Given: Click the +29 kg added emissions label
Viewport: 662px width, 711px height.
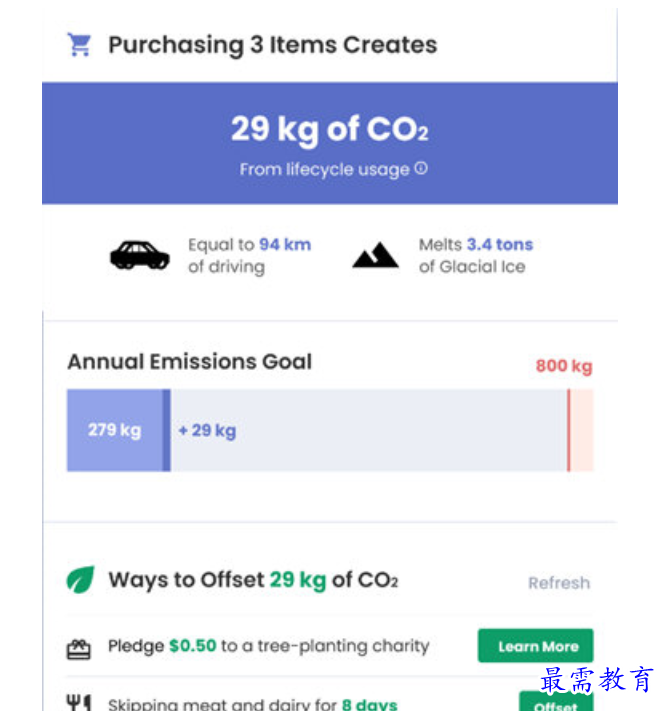Looking at the screenshot, I should pyautogui.click(x=207, y=430).
